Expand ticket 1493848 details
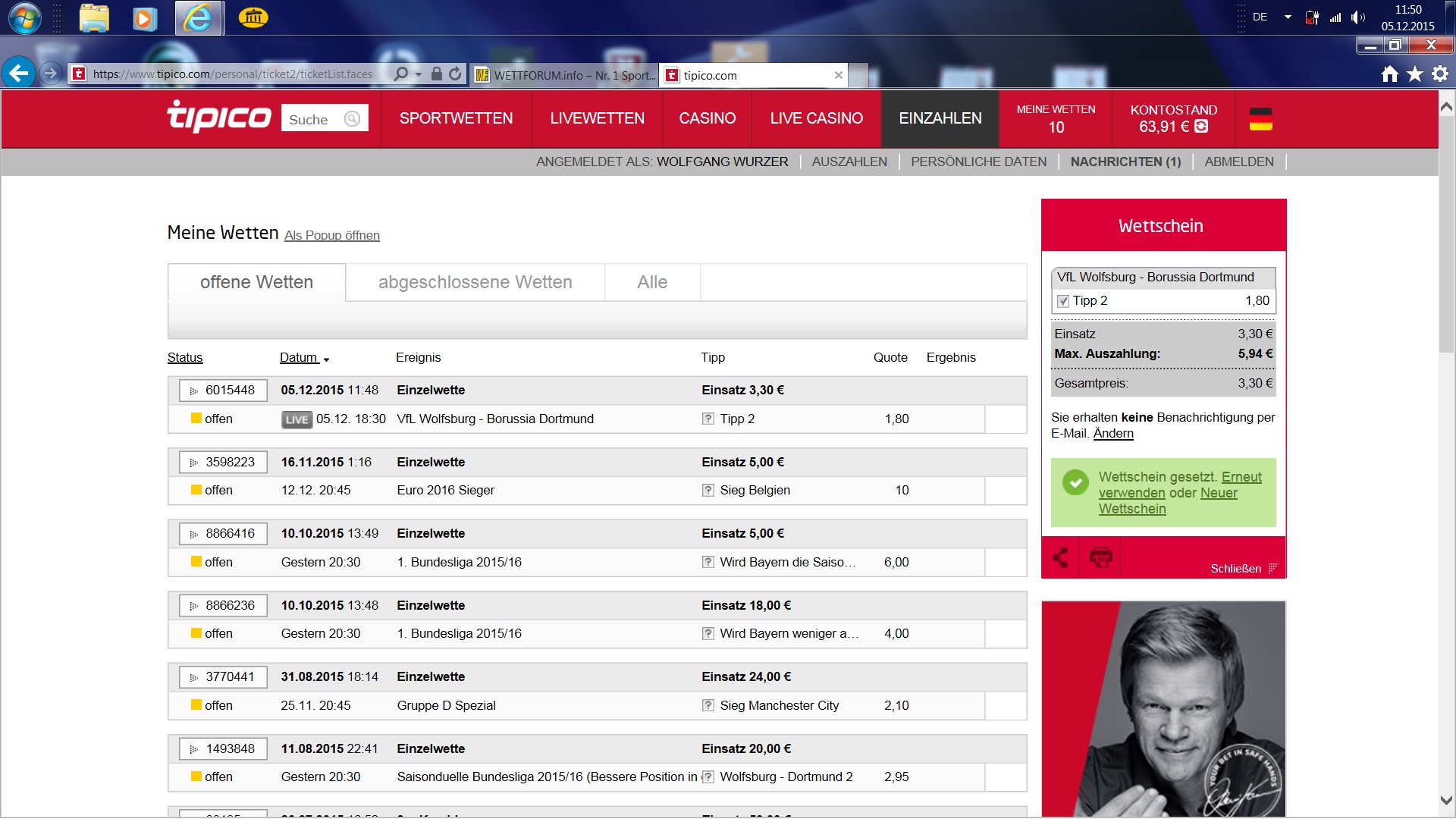 pyautogui.click(x=223, y=748)
